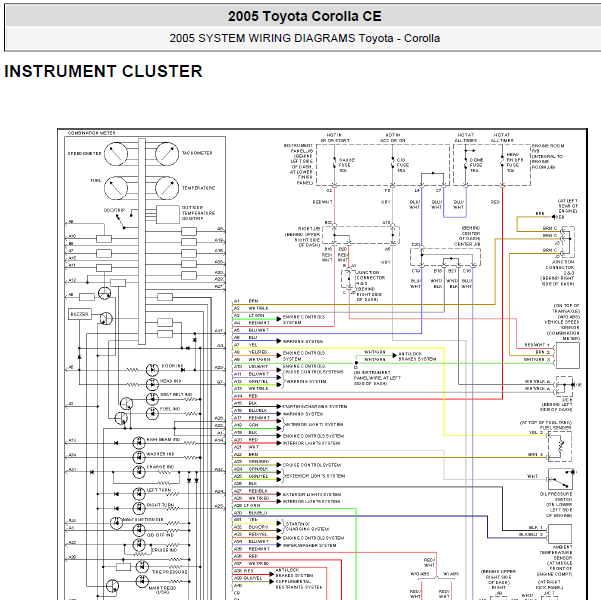Click the "OIL PRESSURE SWITCH" label

point(556,497)
